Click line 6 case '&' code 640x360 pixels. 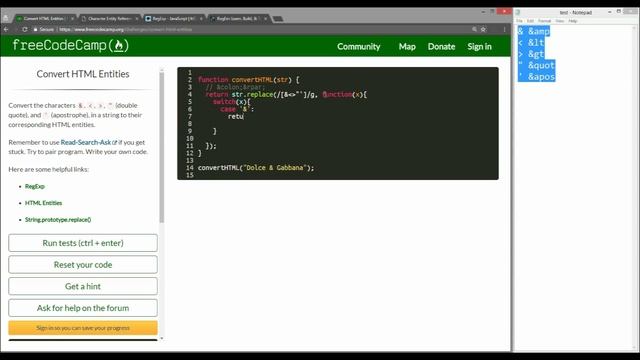pos(237,109)
